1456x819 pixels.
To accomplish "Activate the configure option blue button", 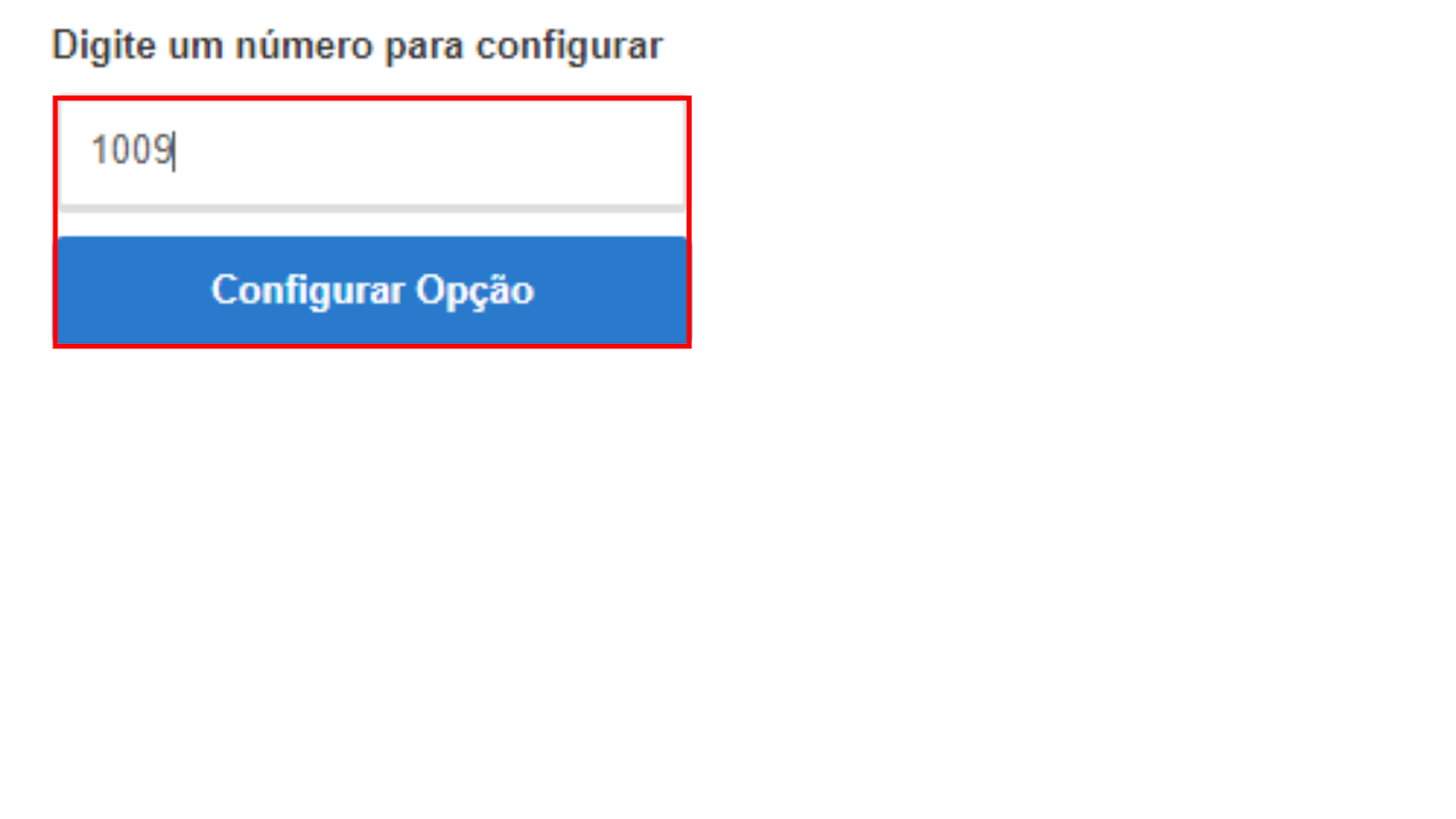I will click(x=371, y=290).
